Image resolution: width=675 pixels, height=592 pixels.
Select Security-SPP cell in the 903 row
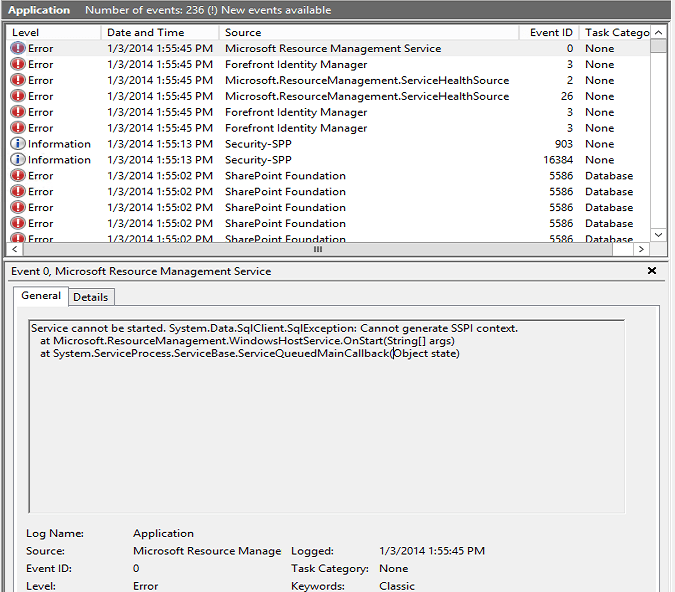click(x=258, y=144)
